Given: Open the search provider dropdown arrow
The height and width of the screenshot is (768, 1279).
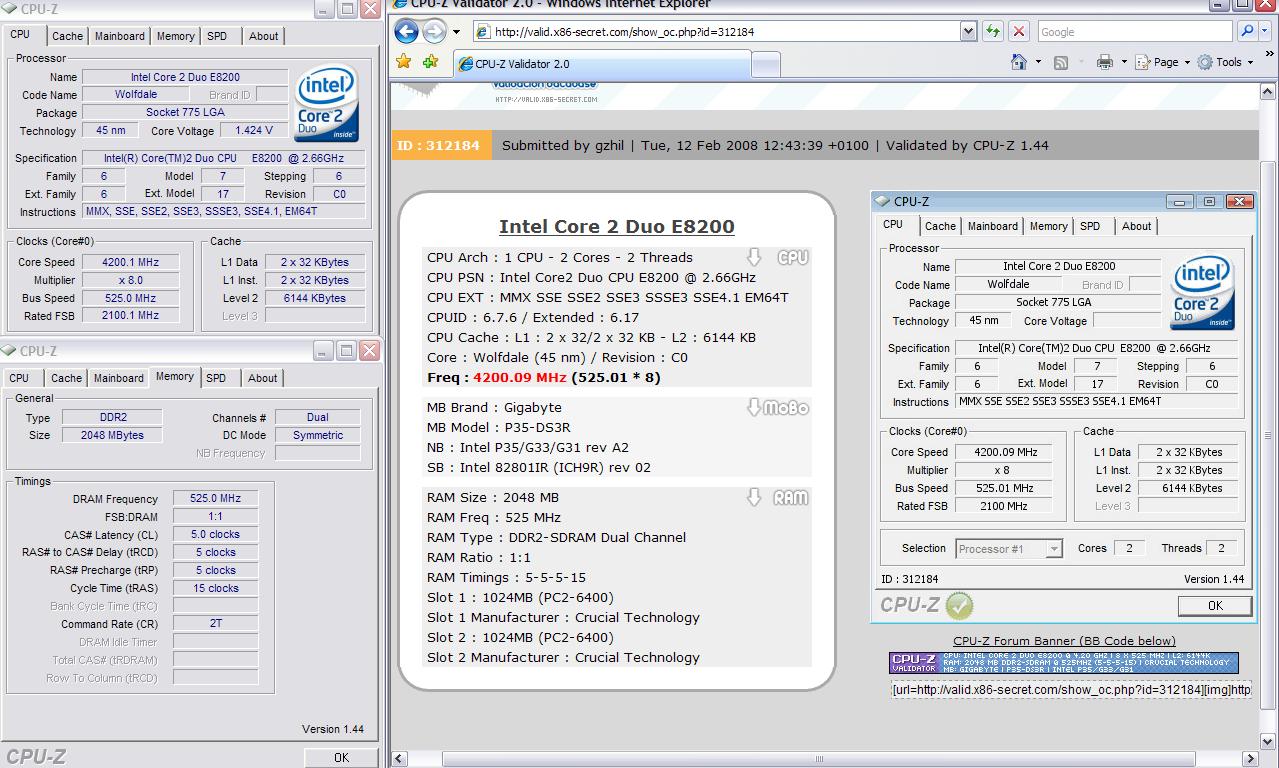Looking at the screenshot, I should 1265,32.
